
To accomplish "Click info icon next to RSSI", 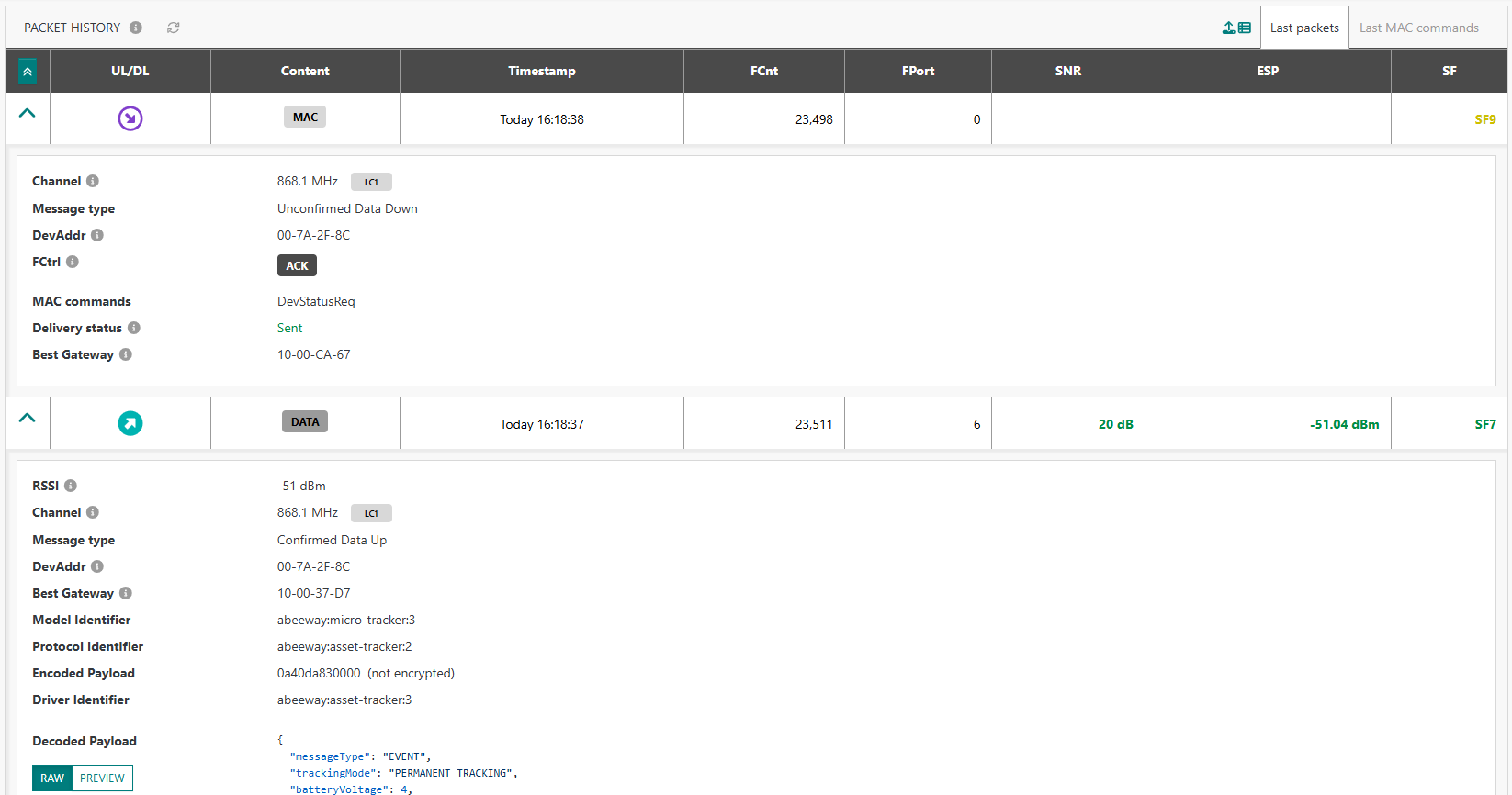I will coord(71,486).
